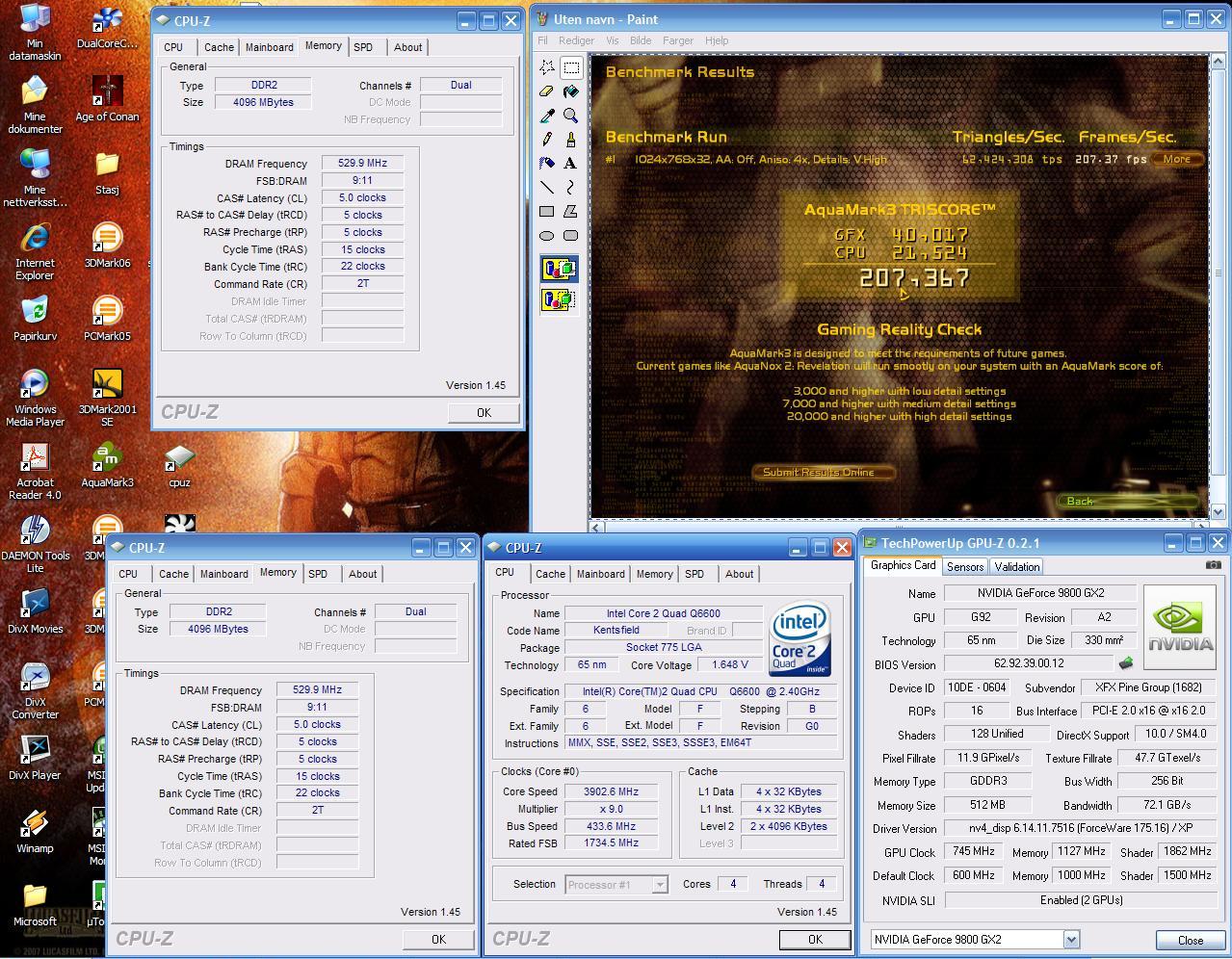Screen dimensions: 1232x959
Task: Activate the Magnifier tool in Paint
Action: pyautogui.click(x=571, y=116)
